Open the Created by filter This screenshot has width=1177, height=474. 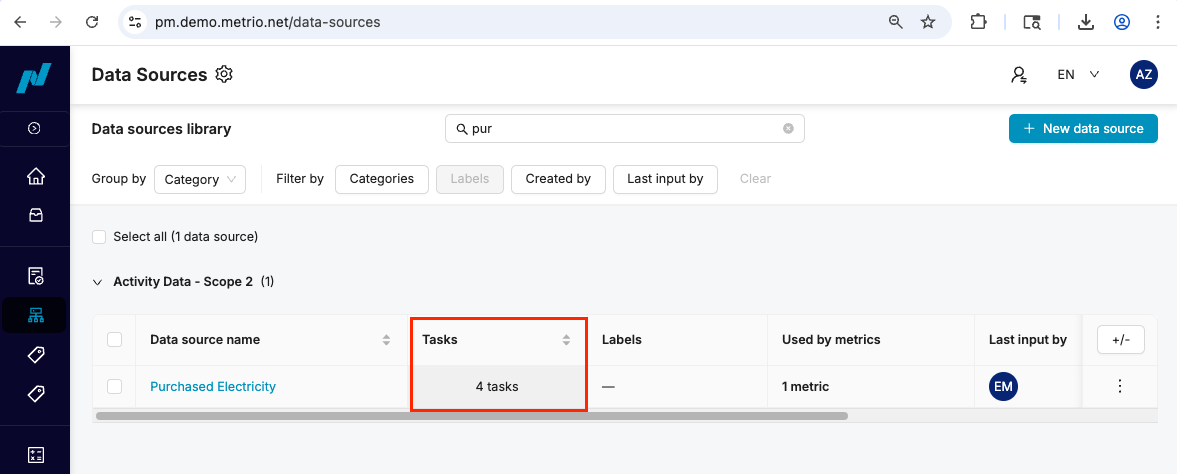558,179
